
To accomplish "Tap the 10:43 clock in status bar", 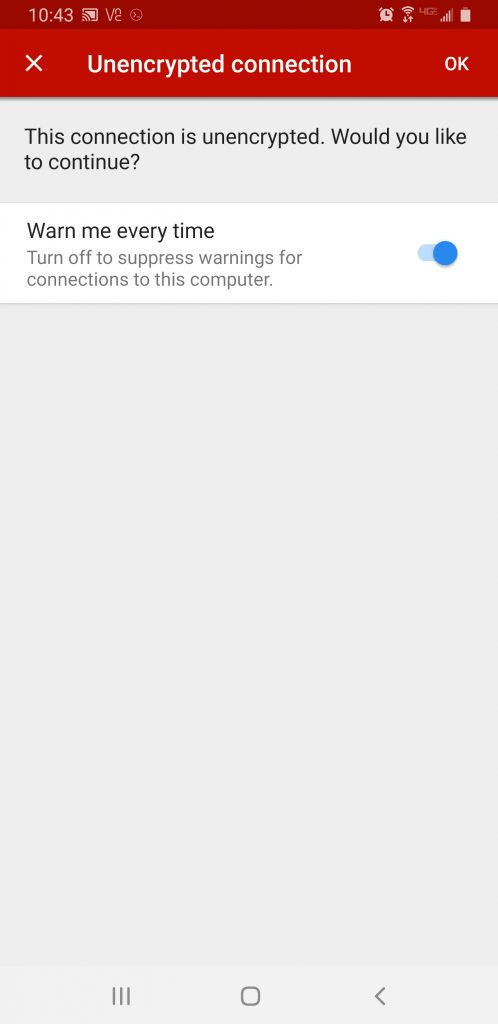I will point(51,15).
